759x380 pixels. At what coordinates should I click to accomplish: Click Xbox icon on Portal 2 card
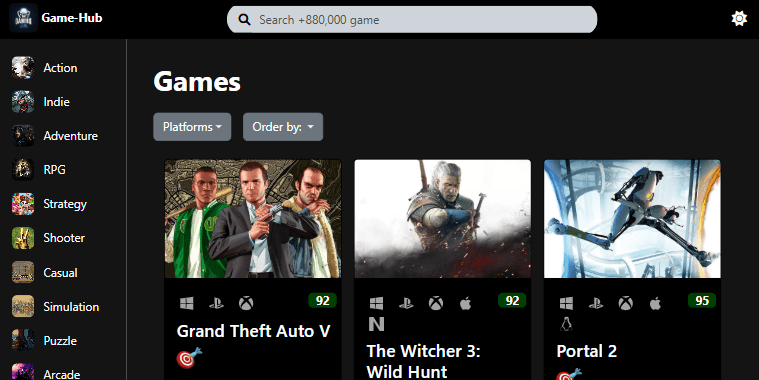[x=625, y=304]
